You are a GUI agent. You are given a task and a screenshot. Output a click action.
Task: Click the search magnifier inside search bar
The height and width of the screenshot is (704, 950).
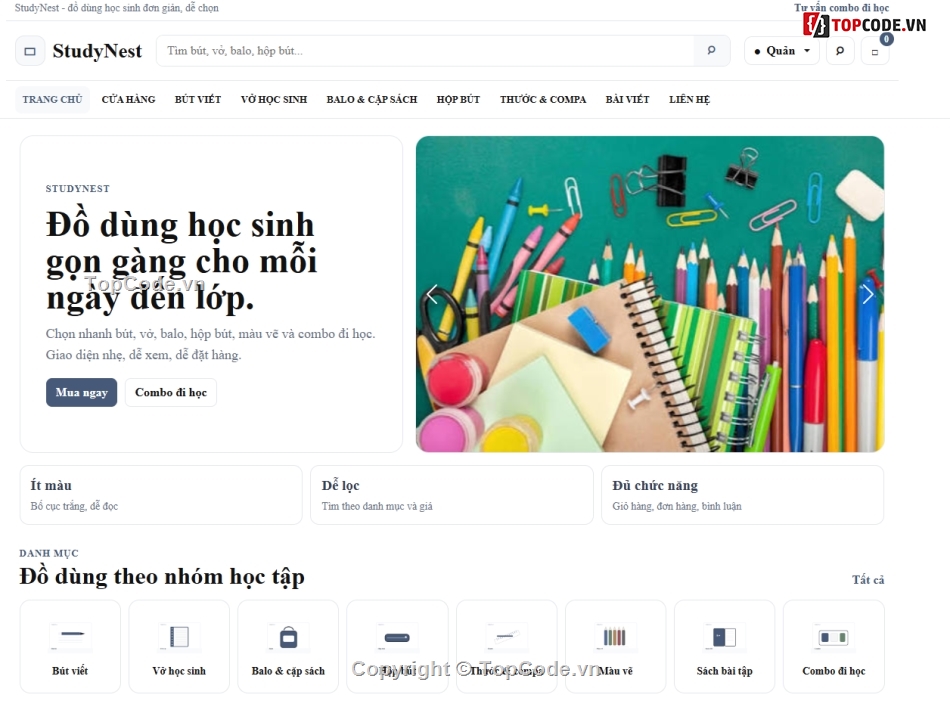tap(711, 50)
